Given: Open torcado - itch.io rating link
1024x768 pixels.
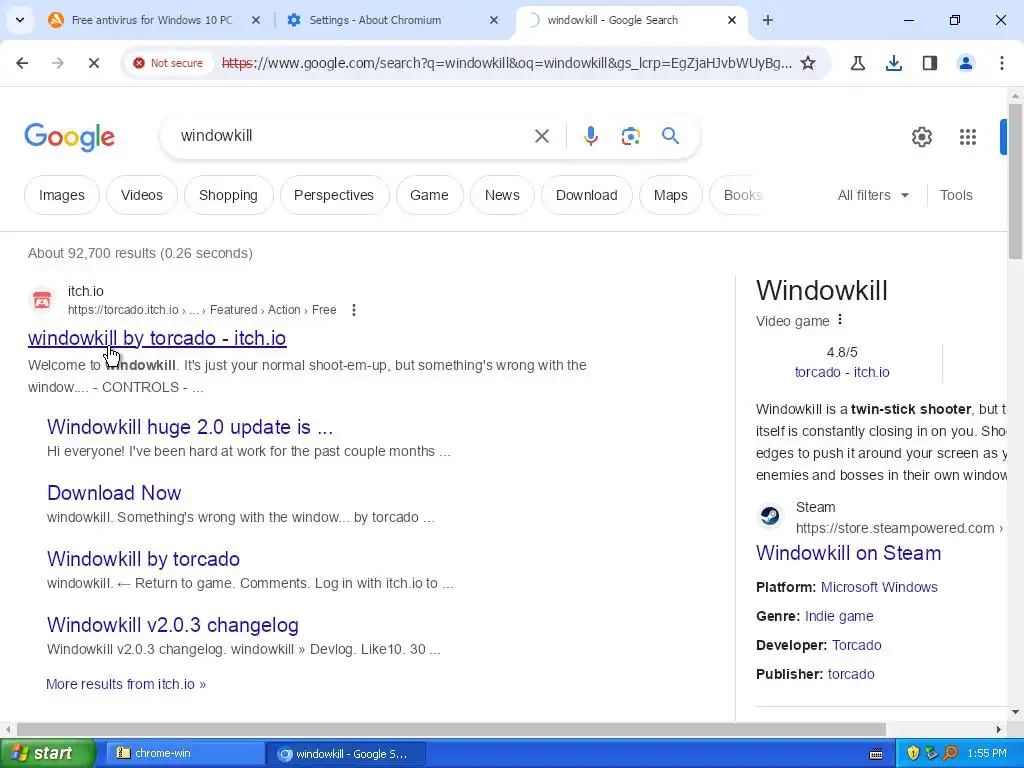Looking at the screenshot, I should 841,372.
